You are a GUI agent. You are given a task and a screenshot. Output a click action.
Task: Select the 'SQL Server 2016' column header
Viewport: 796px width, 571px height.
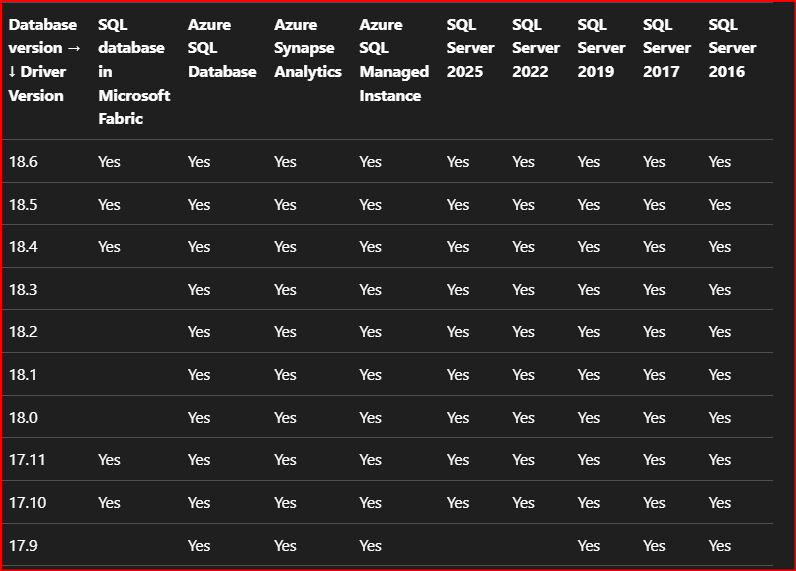coord(732,48)
